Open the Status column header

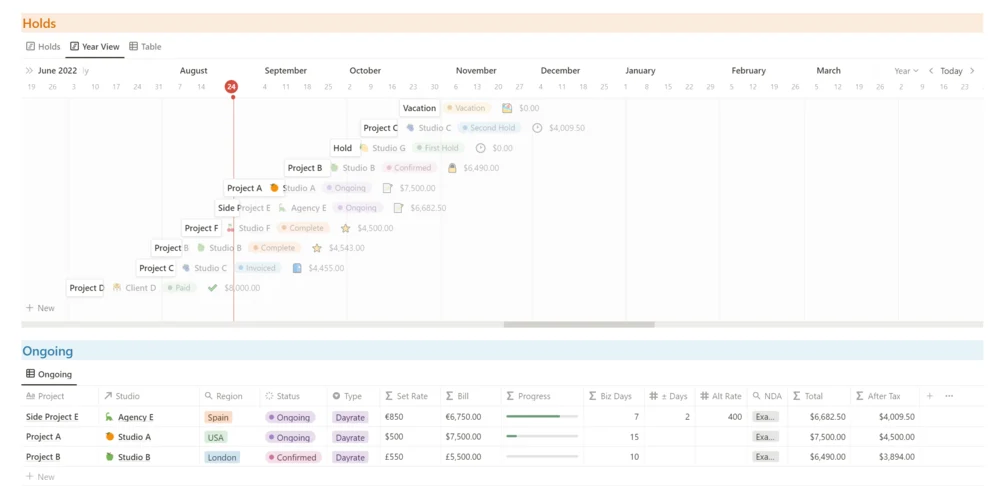(x=294, y=396)
